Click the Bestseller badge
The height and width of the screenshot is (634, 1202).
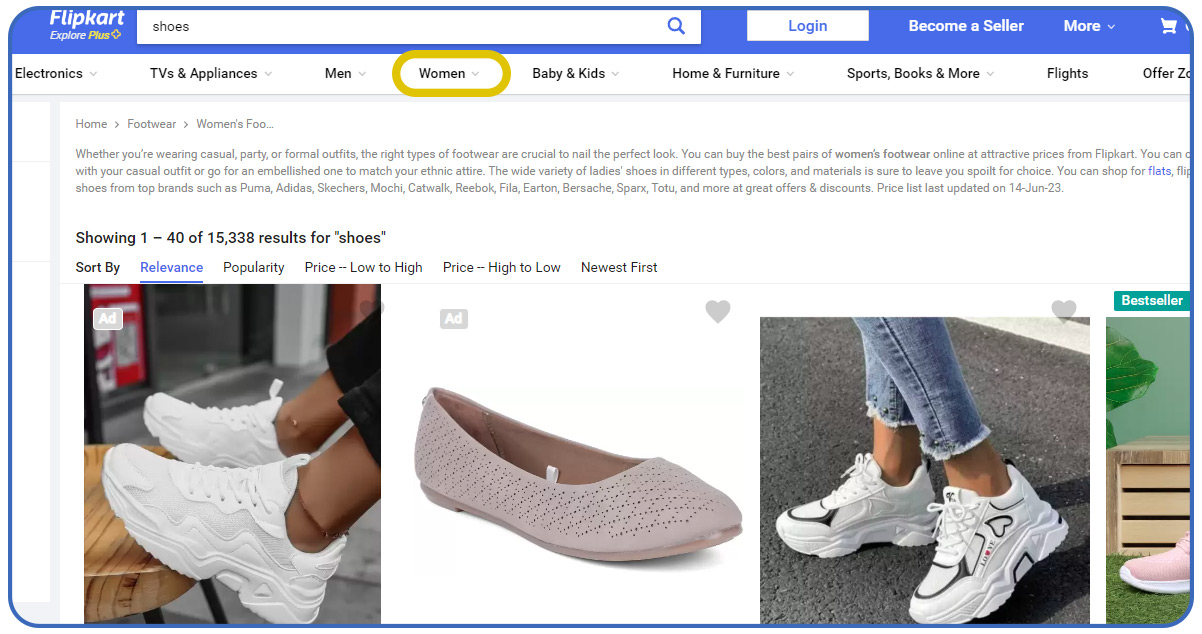(x=1152, y=301)
